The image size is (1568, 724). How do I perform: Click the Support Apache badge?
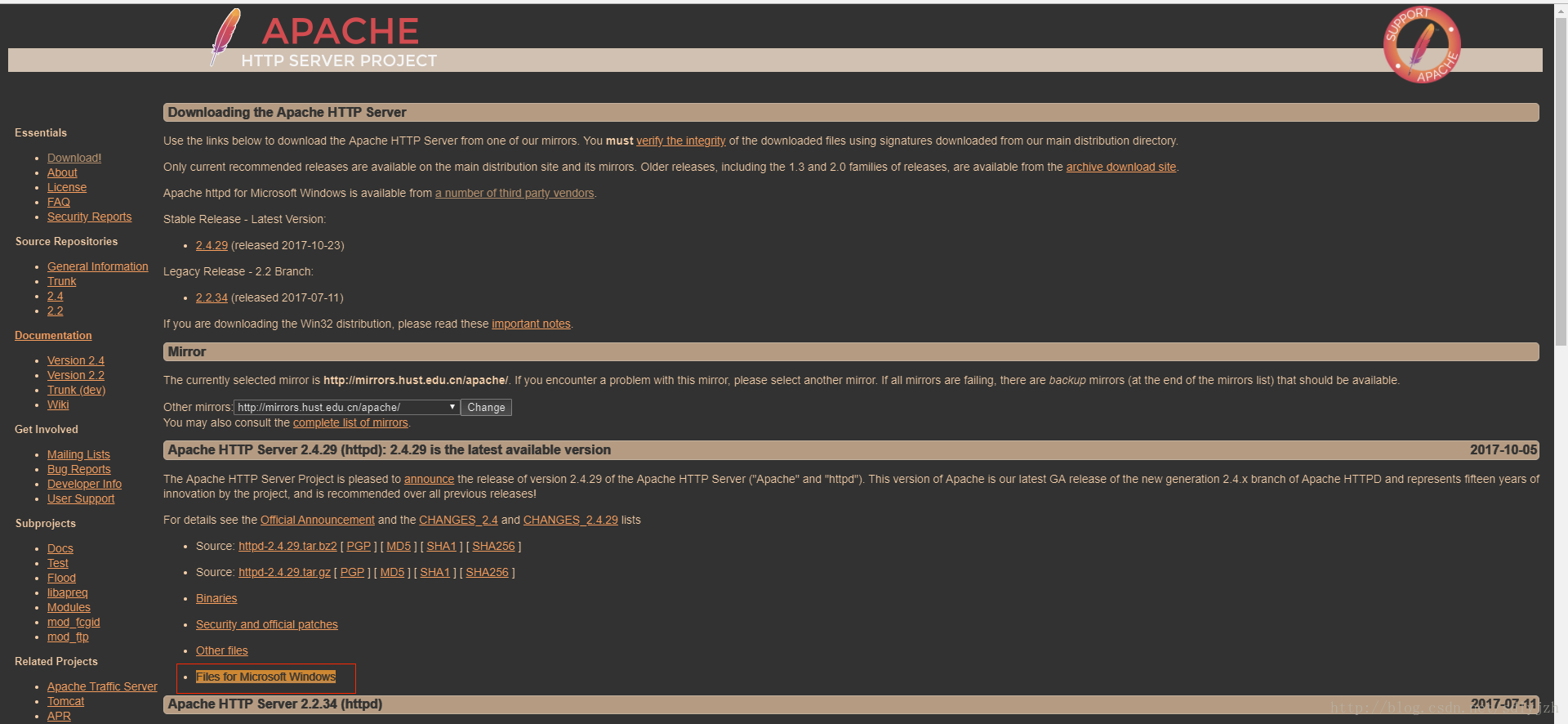click(1422, 44)
